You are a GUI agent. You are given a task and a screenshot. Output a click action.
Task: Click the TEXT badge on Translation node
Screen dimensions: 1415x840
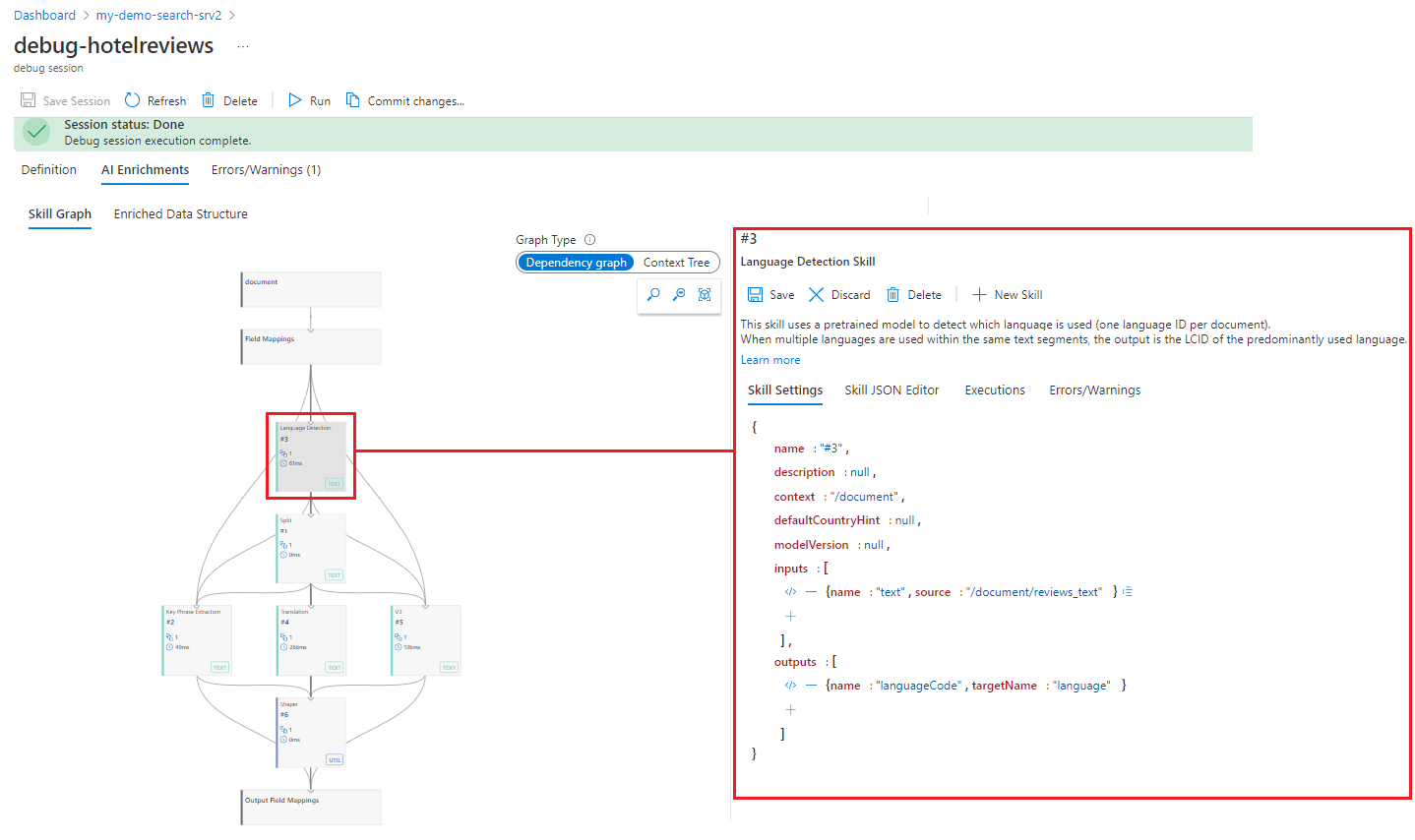click(335, 668)
